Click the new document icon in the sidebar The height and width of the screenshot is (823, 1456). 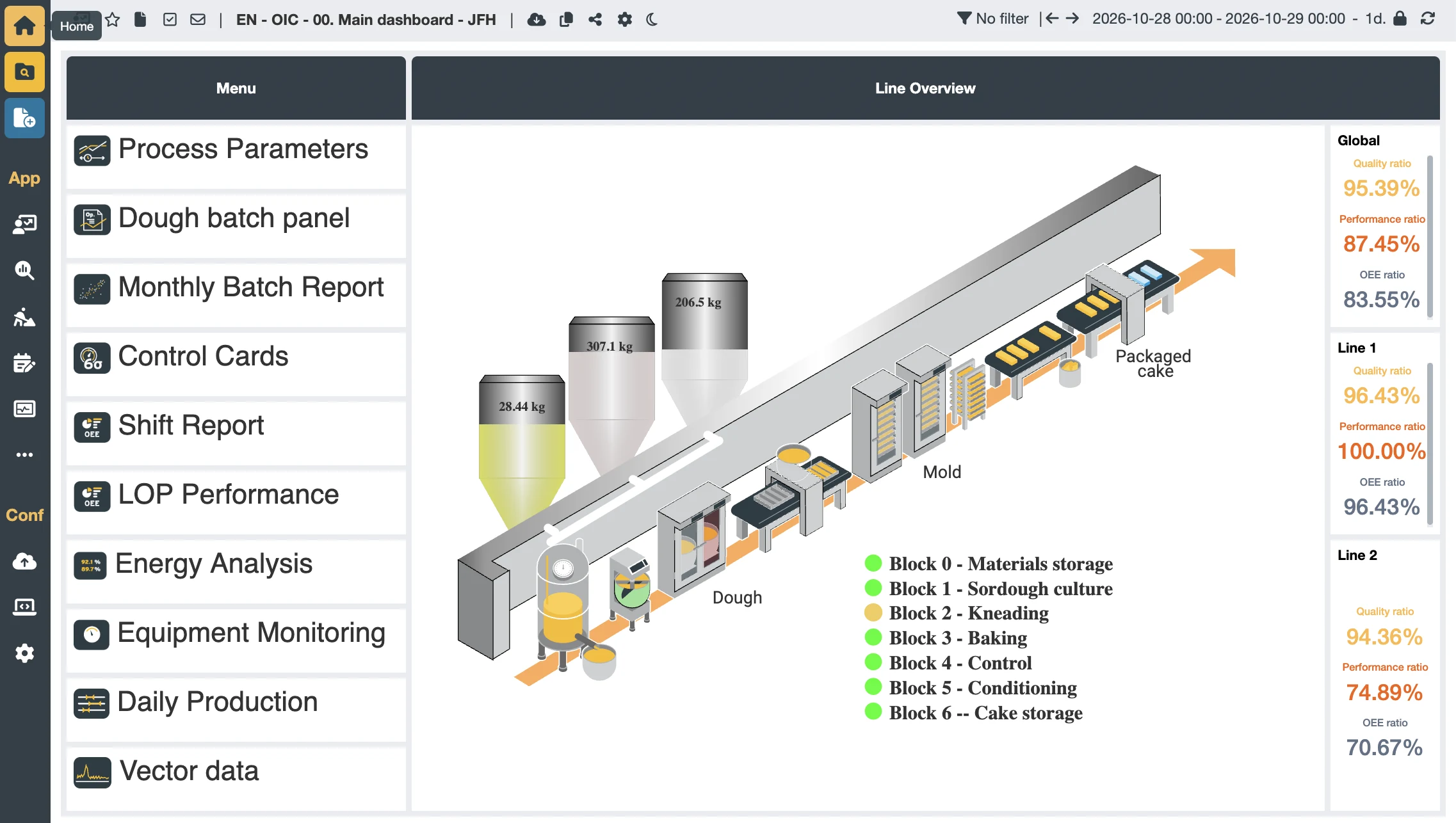point(24,118)
